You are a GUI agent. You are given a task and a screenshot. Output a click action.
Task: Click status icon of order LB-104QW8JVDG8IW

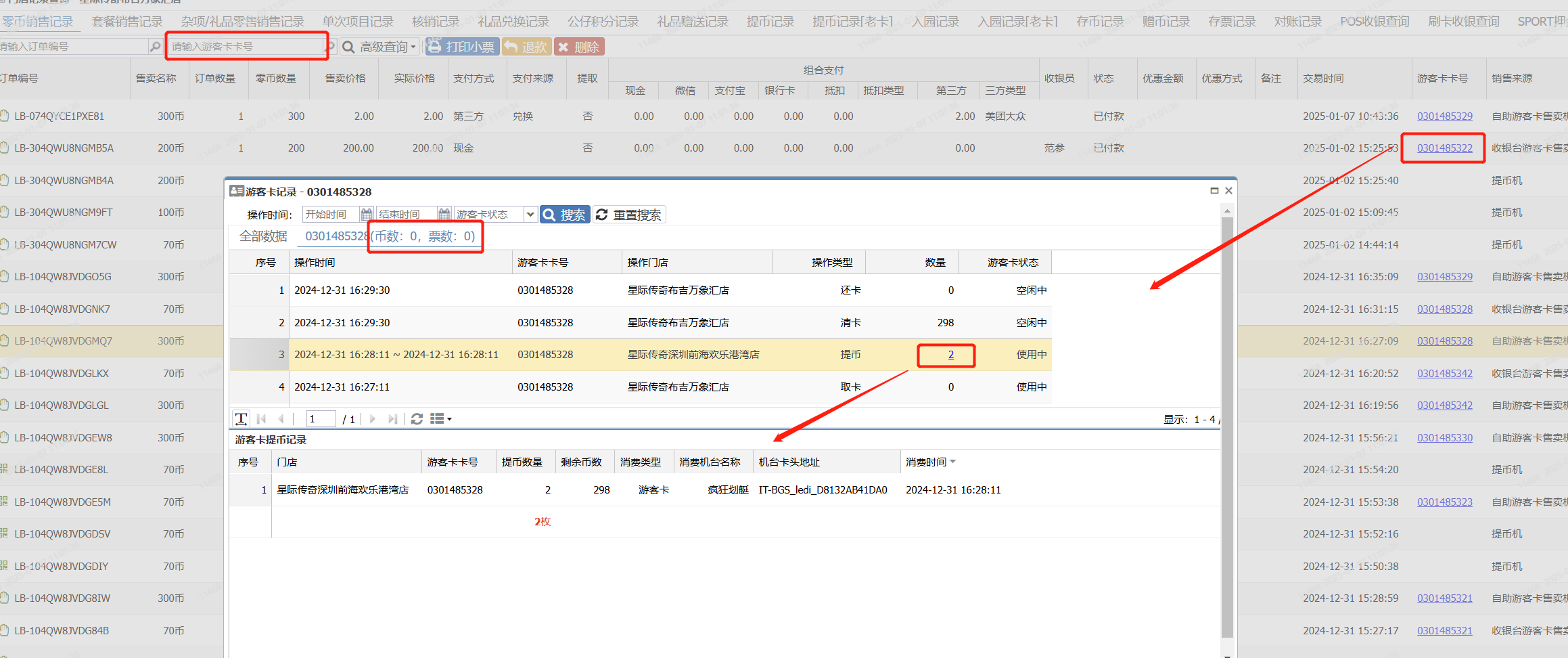click(5, 598)
